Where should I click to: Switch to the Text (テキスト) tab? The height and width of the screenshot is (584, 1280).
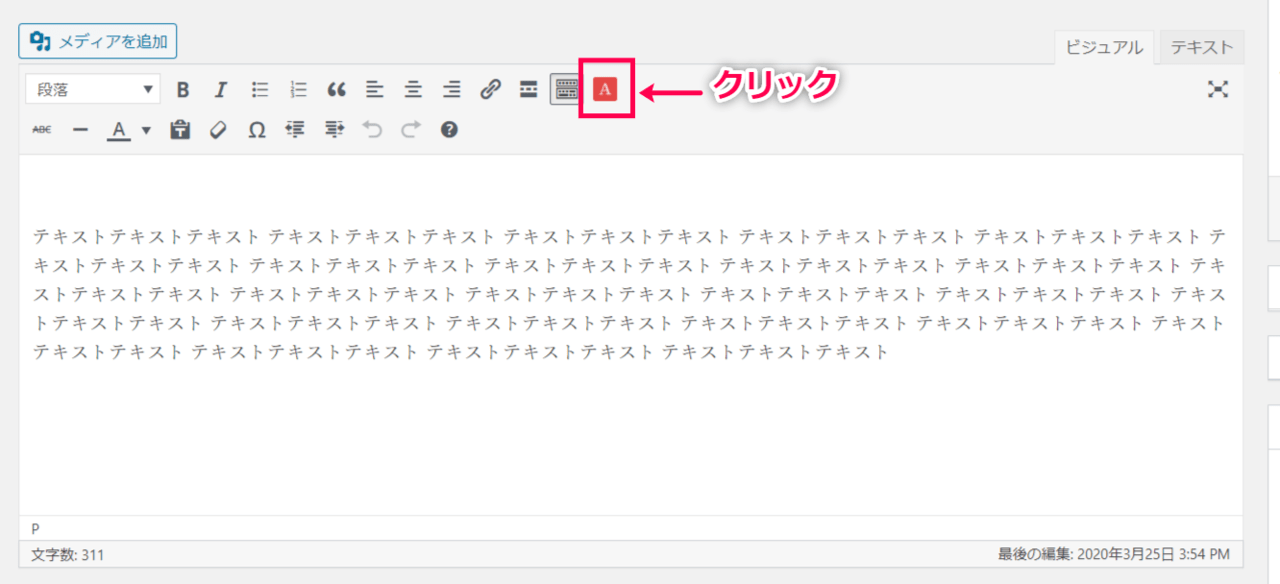[x=1201, y=47]
